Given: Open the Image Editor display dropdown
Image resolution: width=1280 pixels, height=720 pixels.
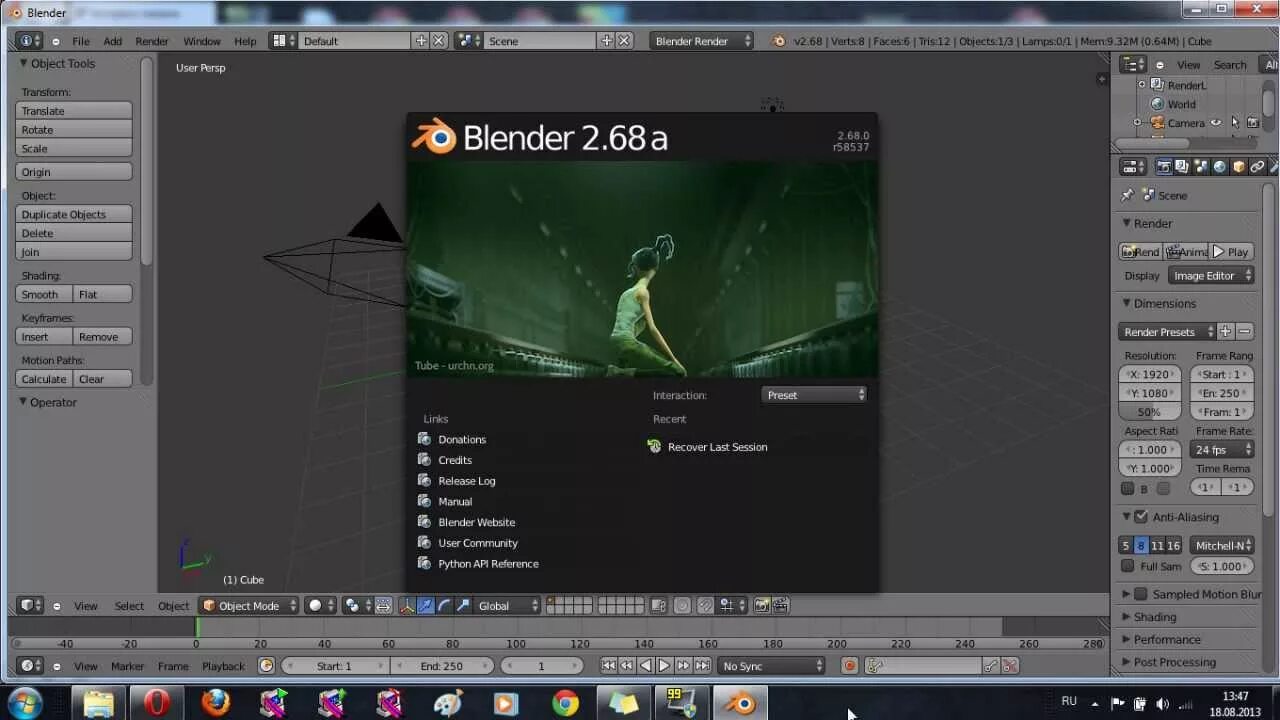Looking at the screenshot, I should tap(1211, 276).
